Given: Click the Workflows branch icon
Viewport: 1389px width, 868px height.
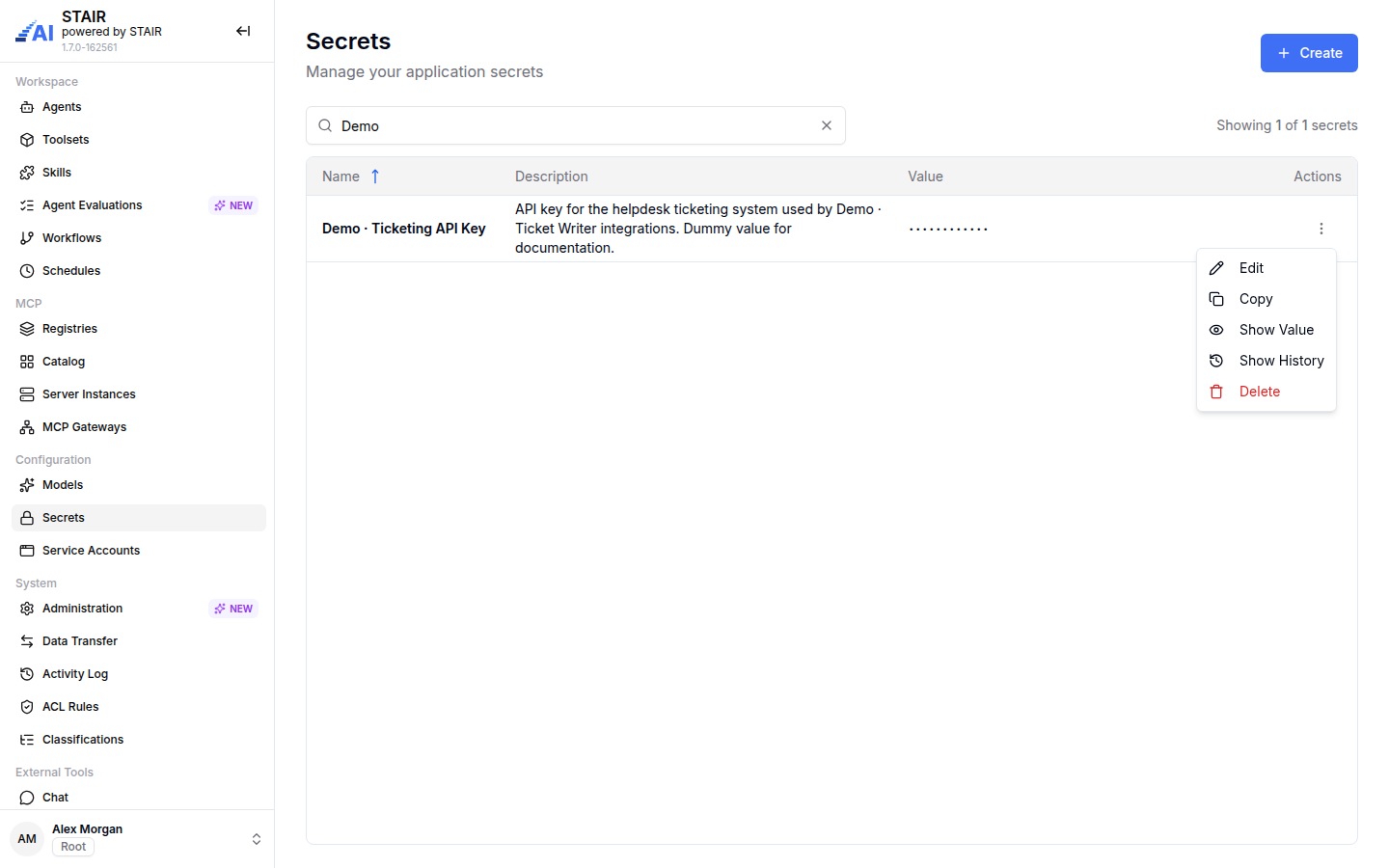Looking at the screenshot, I should click(x=27, y=238).
